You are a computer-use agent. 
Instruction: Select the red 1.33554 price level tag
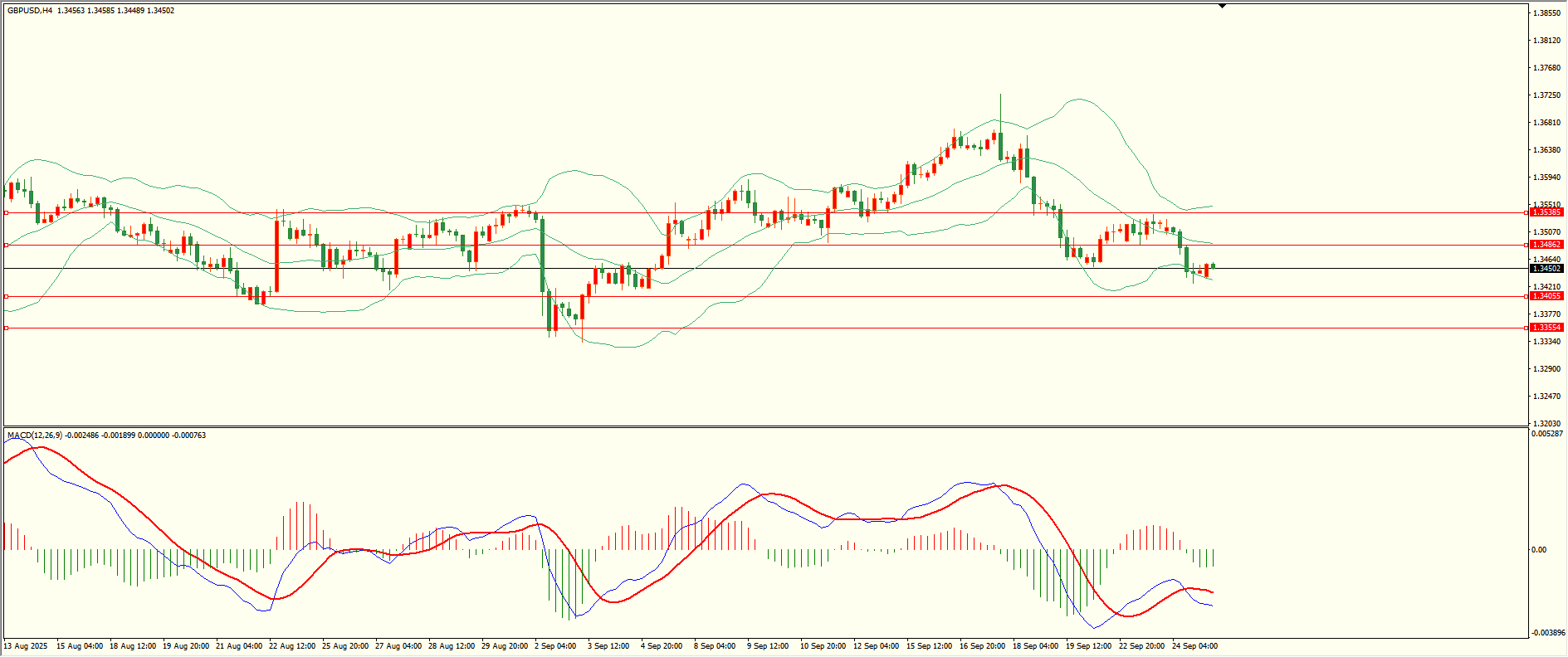click(1546, 328)
